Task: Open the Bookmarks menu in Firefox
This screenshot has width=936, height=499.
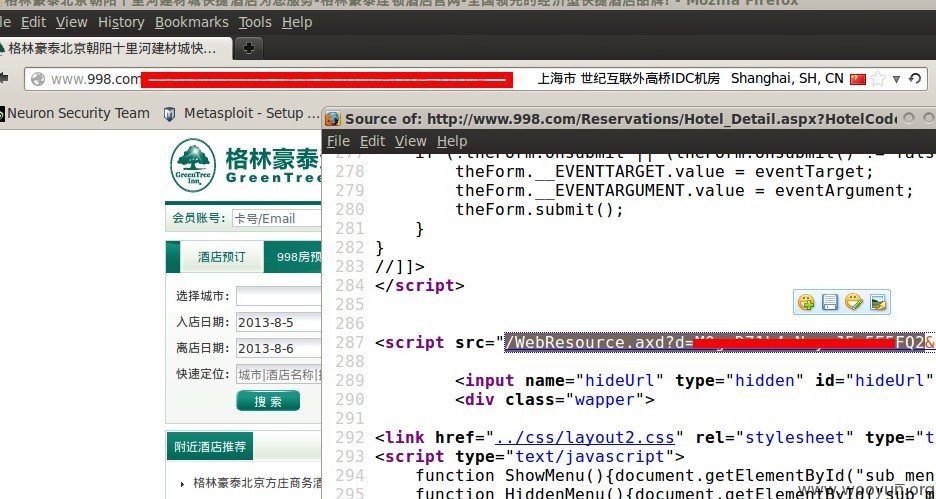Action: [x=192, y=22]
